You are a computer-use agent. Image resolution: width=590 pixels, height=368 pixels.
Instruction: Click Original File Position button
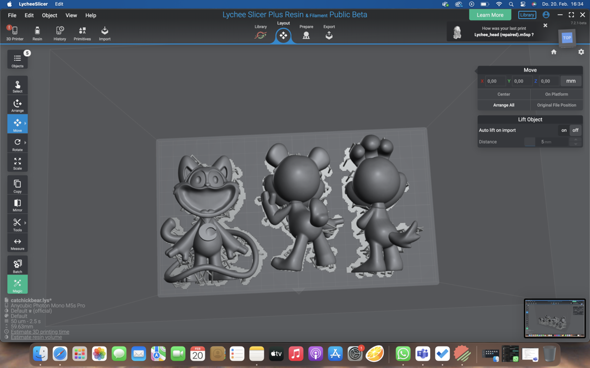point(557,105)
